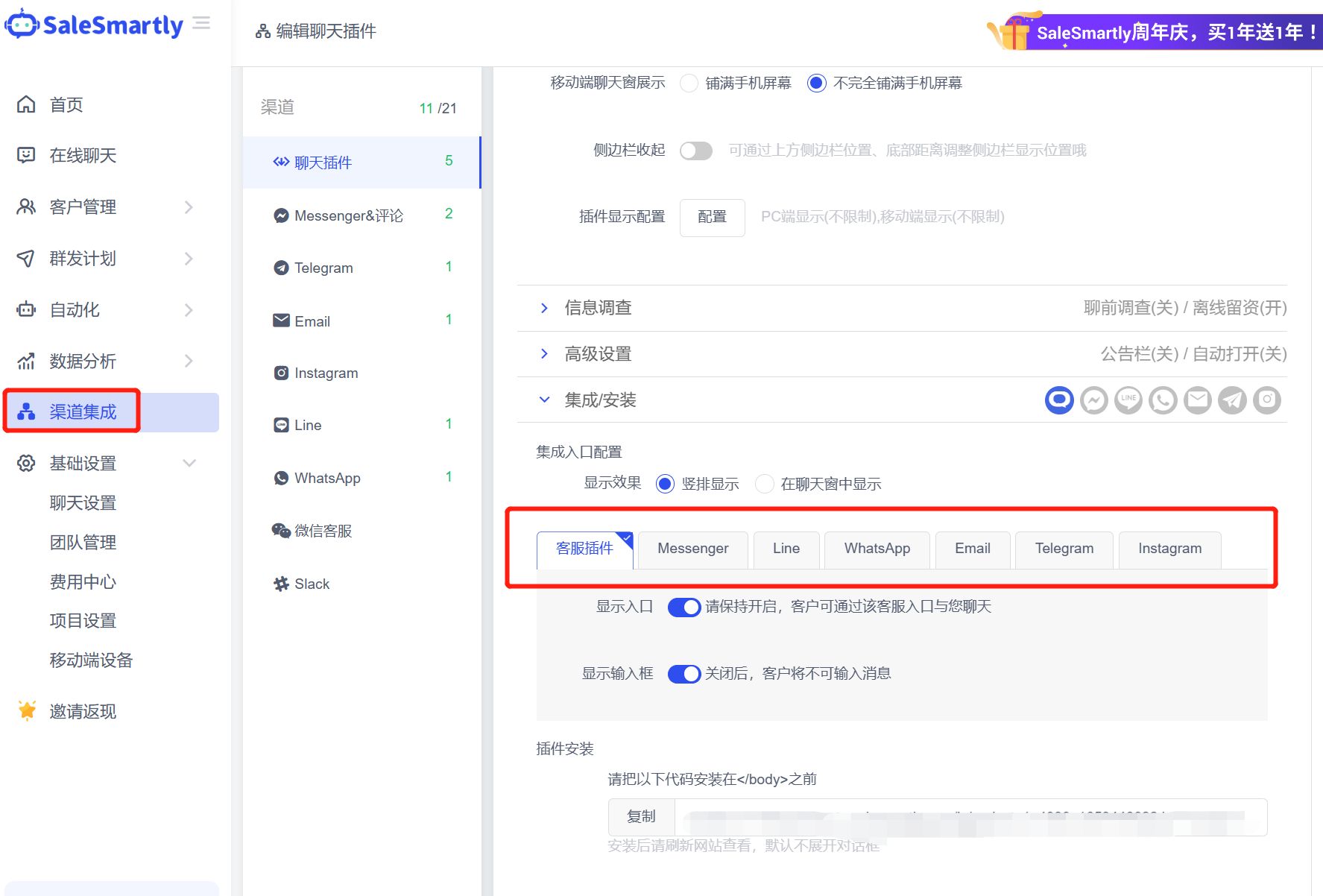The width and height of the screenshot is (1323, 896).
Task: Click the 基础设置 gear icon
Action: [26, 463]
